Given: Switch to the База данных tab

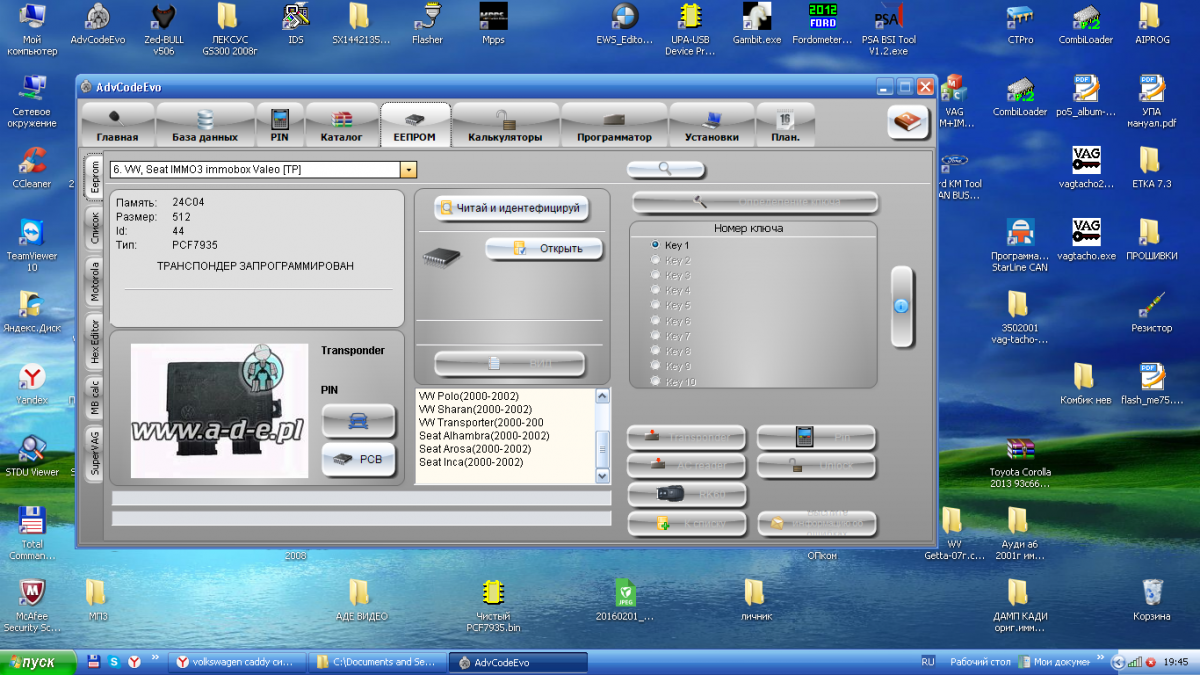Looking at the screenshot, I should coord(205,125).
